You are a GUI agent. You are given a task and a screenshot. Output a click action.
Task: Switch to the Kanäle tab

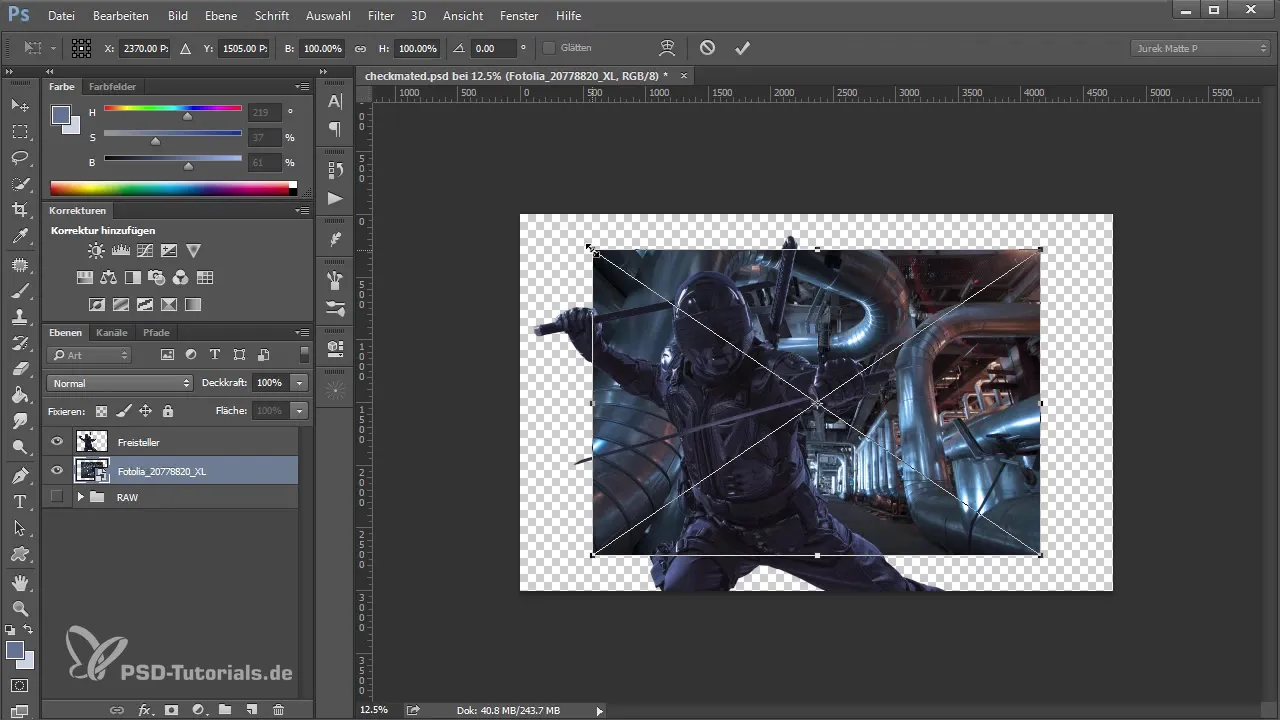click(x=112, y=332)
